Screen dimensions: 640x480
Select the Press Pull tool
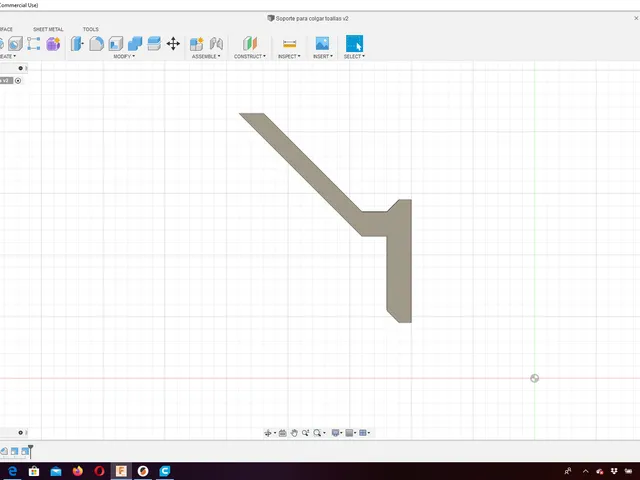77,44
